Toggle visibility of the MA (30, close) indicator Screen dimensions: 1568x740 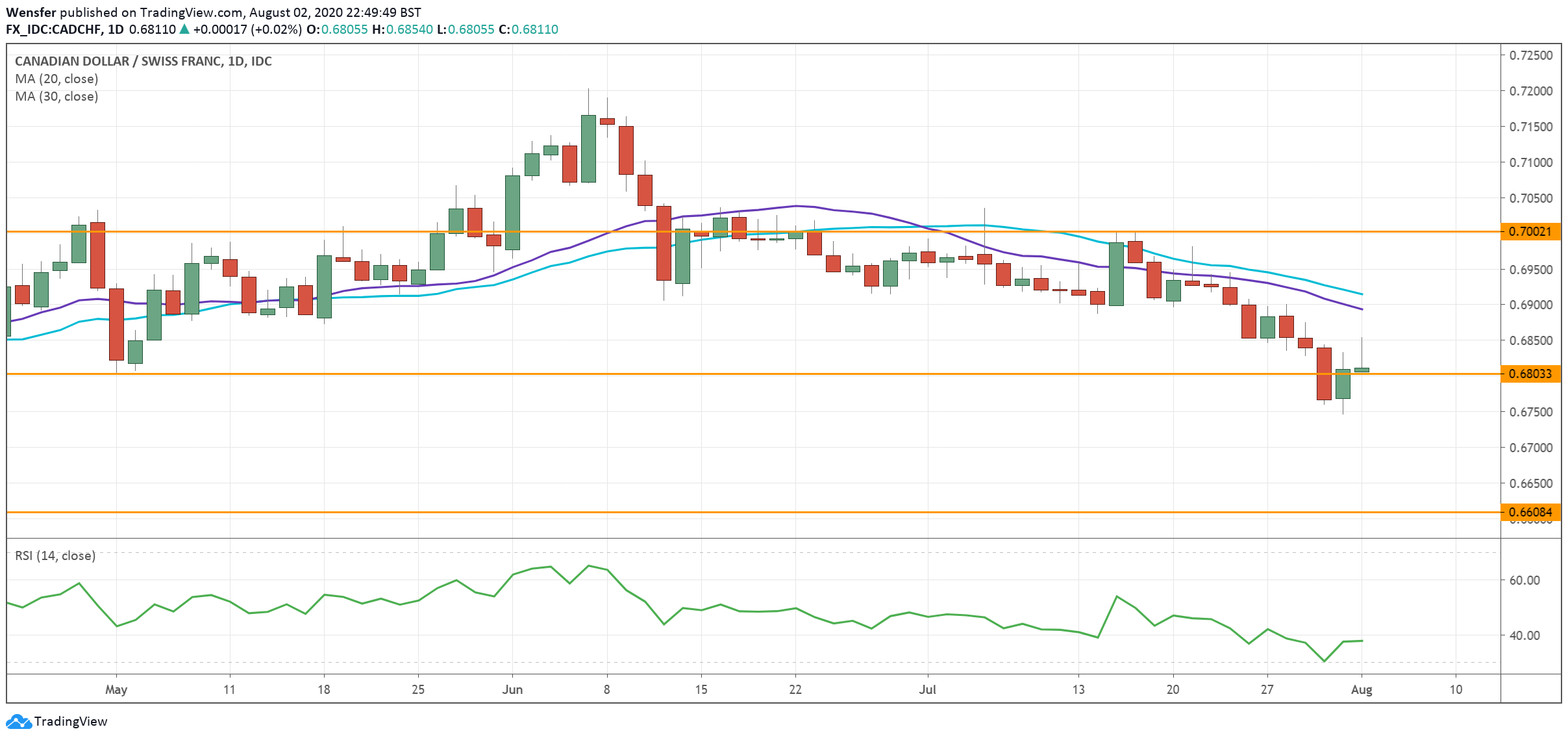coord(56,96)
